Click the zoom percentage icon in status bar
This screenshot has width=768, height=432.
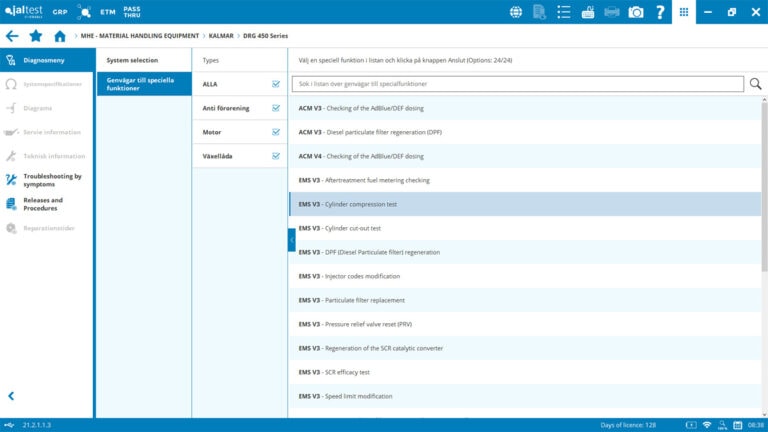pos(722,425)
